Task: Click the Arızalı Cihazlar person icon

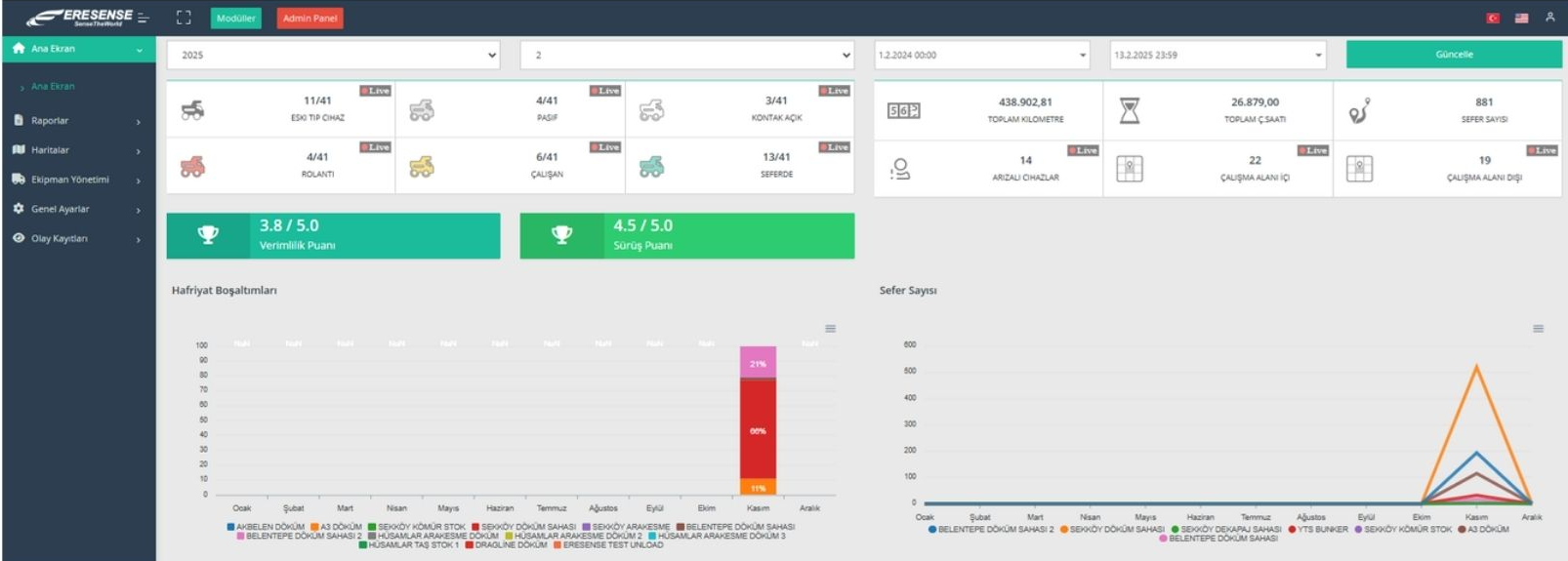Action: click(x=900, y=169)
